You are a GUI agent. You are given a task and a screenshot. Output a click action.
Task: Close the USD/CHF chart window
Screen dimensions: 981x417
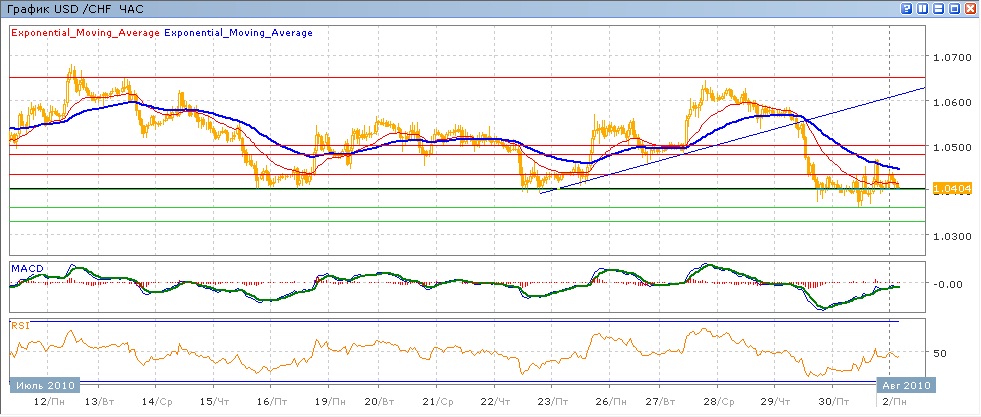[x=970, y=9]
